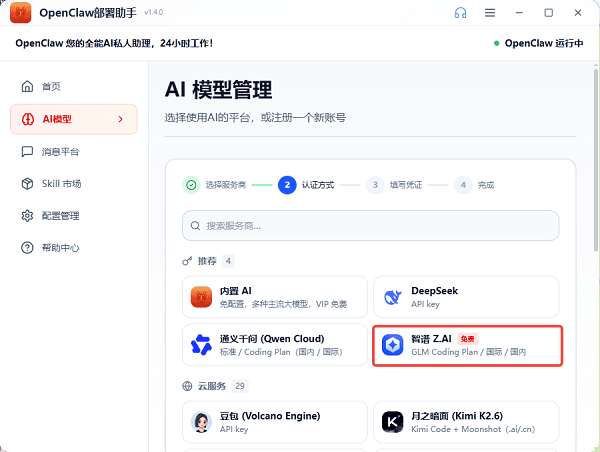The height and width of the screenshot is (452, 600).
Task: Click the 内置 AI orange logo
Action: point(201,297)
